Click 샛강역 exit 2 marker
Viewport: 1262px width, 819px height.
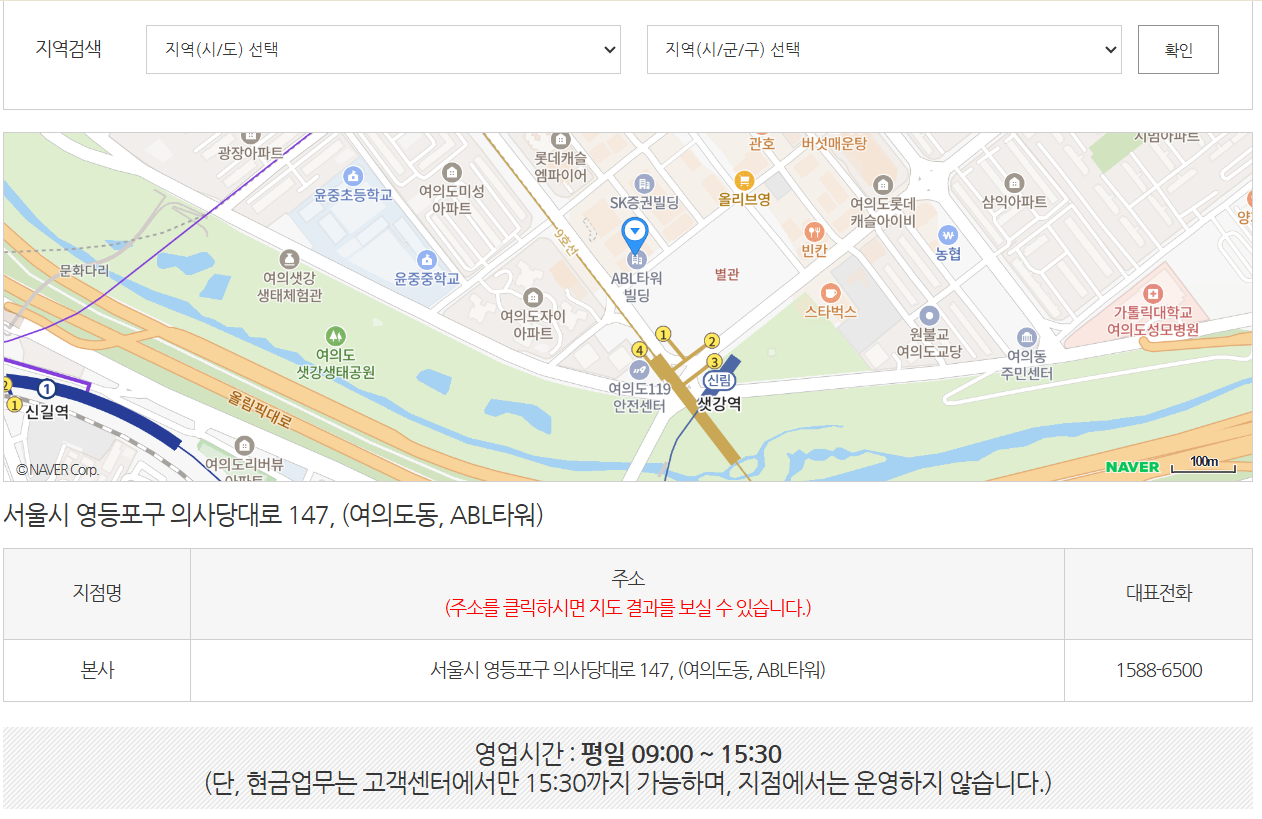[712, 341]
